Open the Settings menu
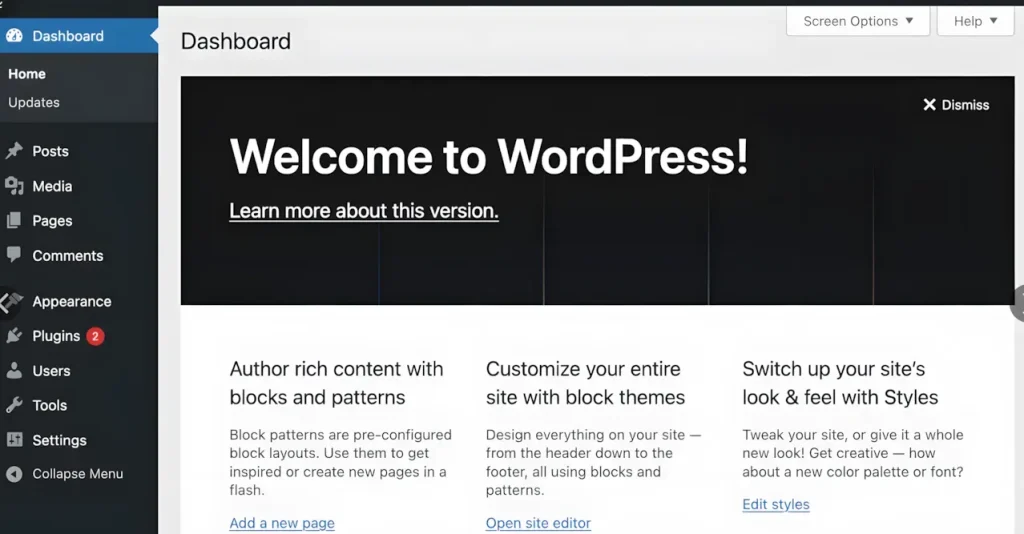Image resolution: width=1024 pixels, height=534 pixels. 59,440
